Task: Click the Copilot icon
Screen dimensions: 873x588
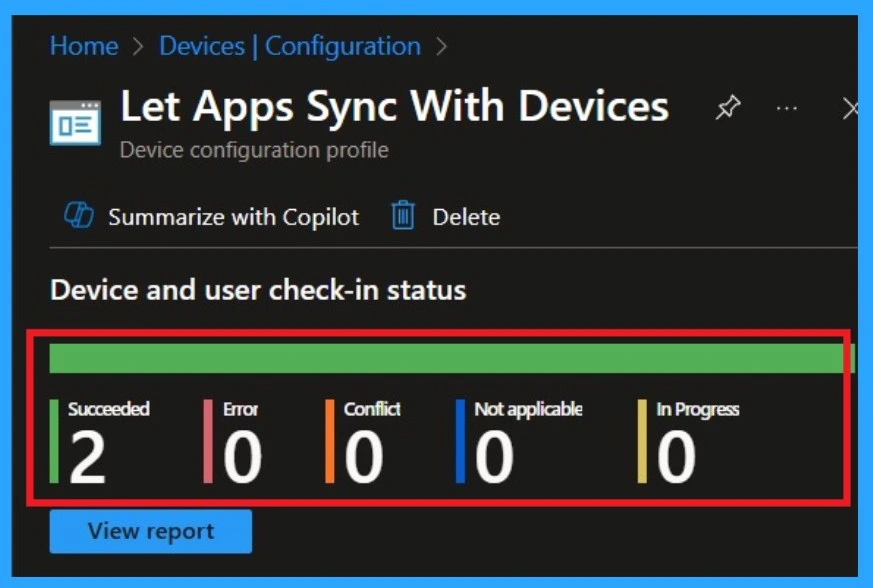Action: [78, 216]
